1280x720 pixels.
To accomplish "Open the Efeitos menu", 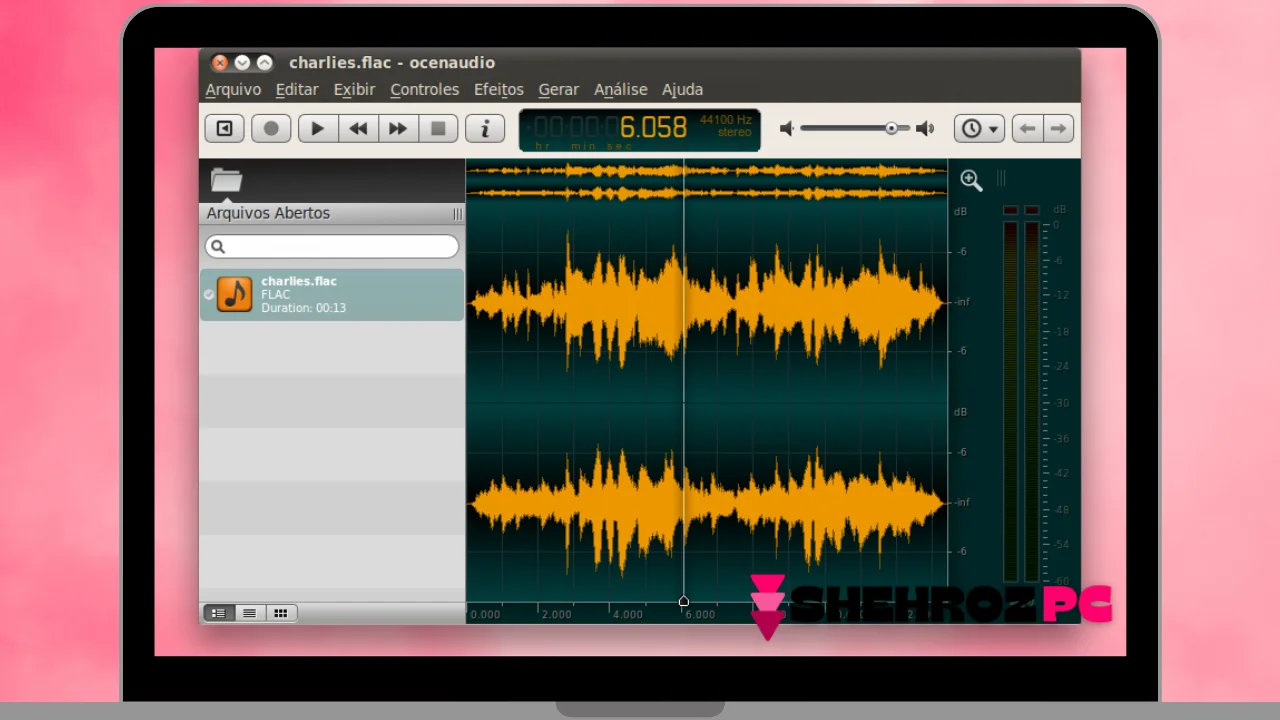I will [499, 89].
